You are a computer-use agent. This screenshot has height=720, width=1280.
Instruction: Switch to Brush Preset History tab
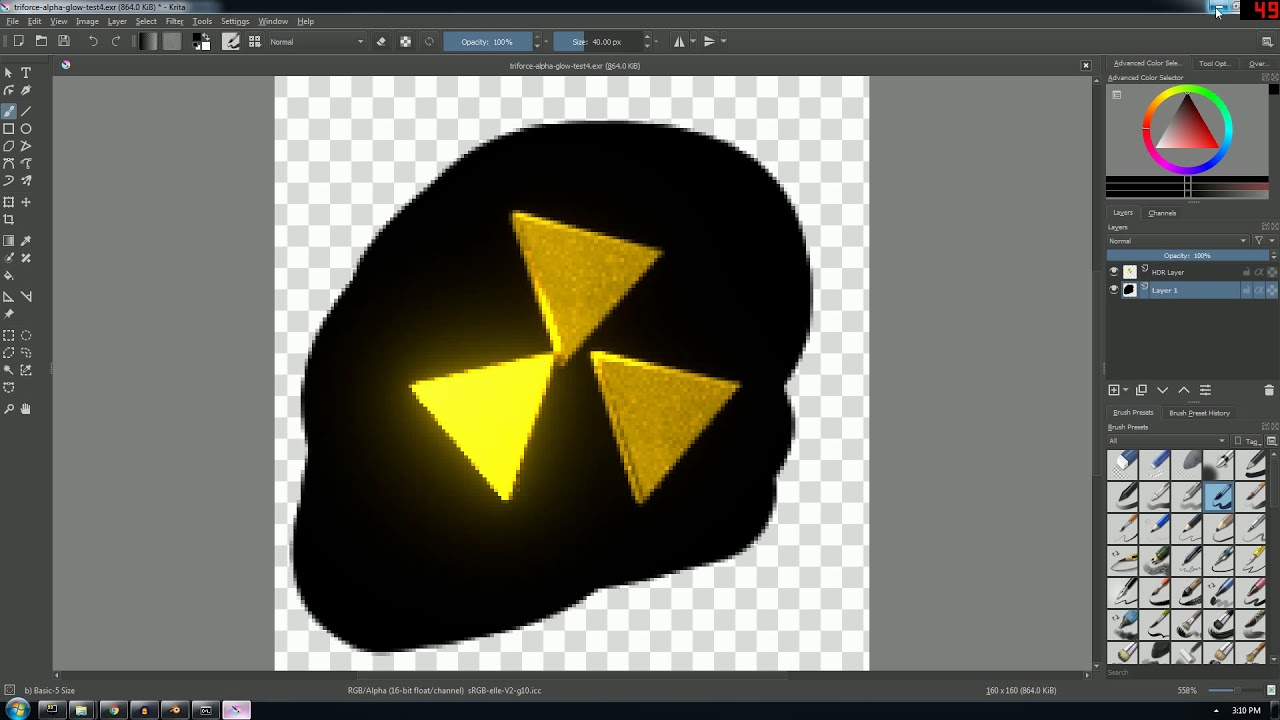[1199, 413]
